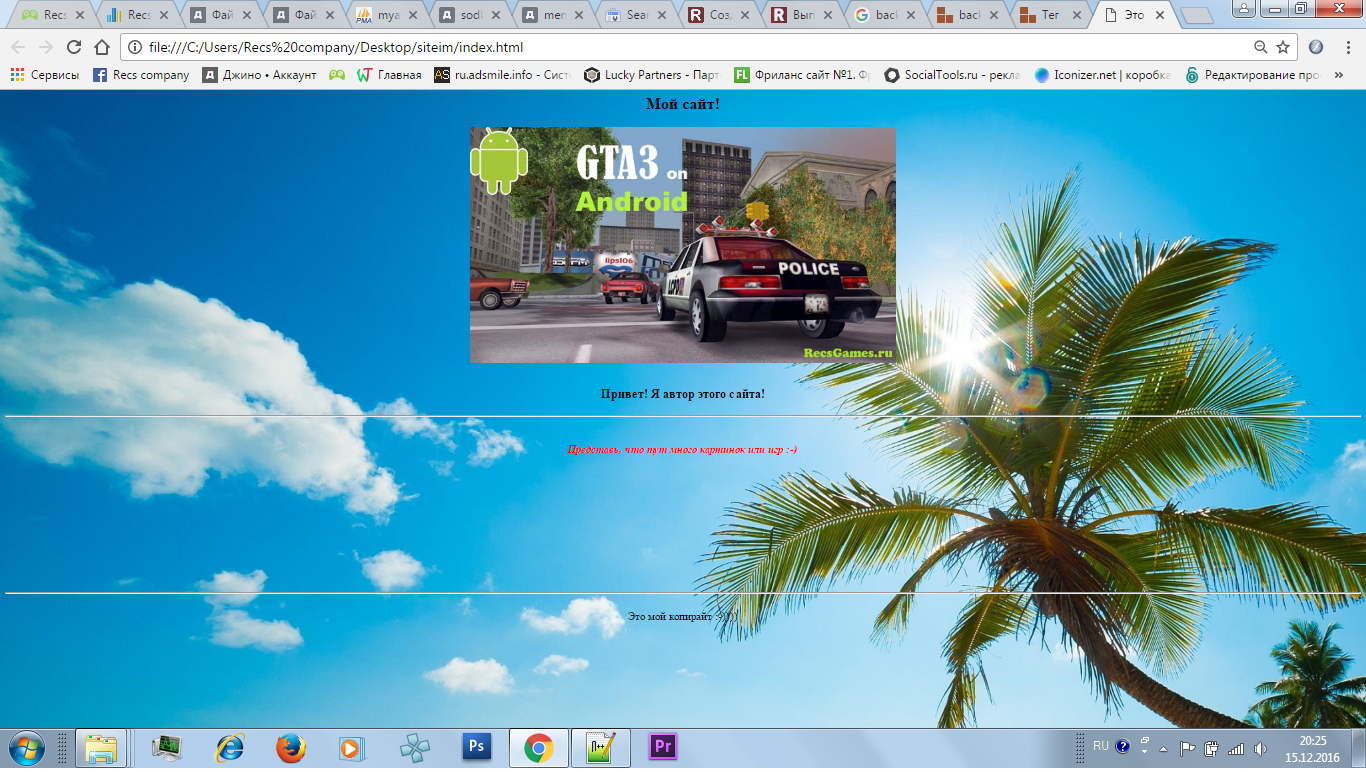Image resolution: width=1366 pixels, height=772 pixels.
Task: Click the back navigation arrow
Action: (x=18, y=47)
